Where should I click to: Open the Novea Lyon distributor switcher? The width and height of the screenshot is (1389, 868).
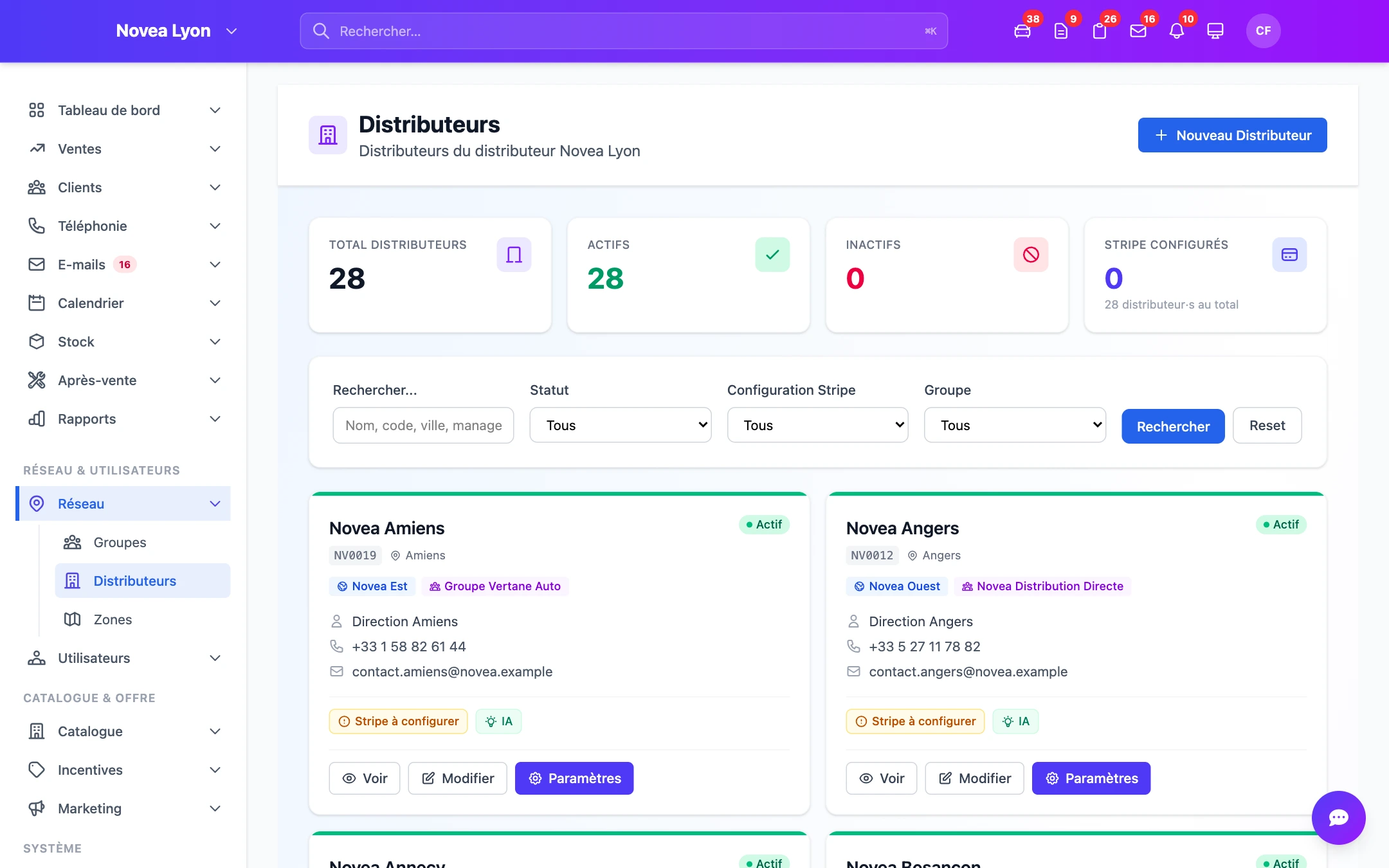click(x=177, y=31)
